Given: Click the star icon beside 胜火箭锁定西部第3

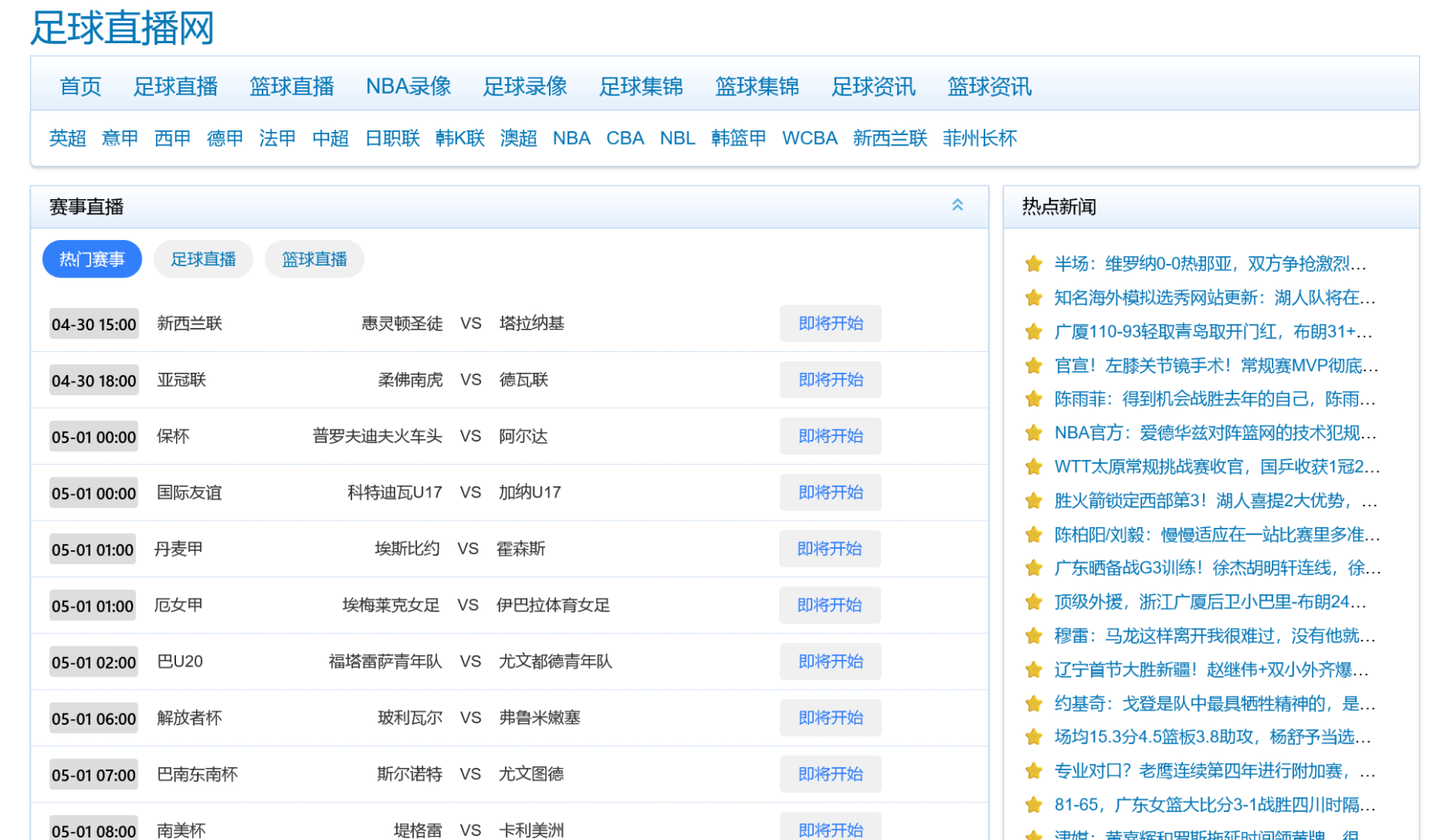Looking at the screenshot, I should pyautogui.click(x=1033, y=501).
